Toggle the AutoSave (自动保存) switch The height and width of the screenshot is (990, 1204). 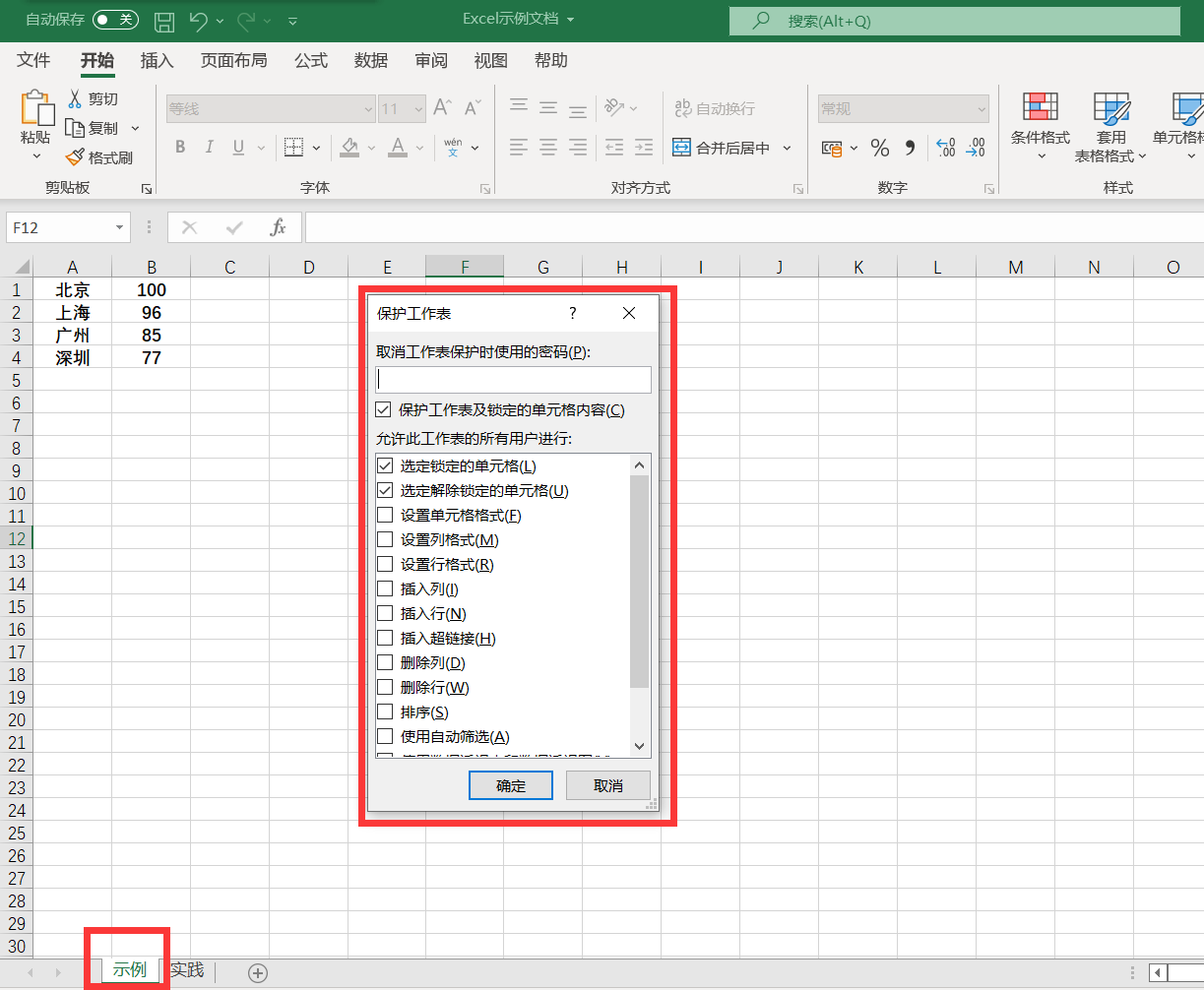pyautogui.click(x=115, y=20)
